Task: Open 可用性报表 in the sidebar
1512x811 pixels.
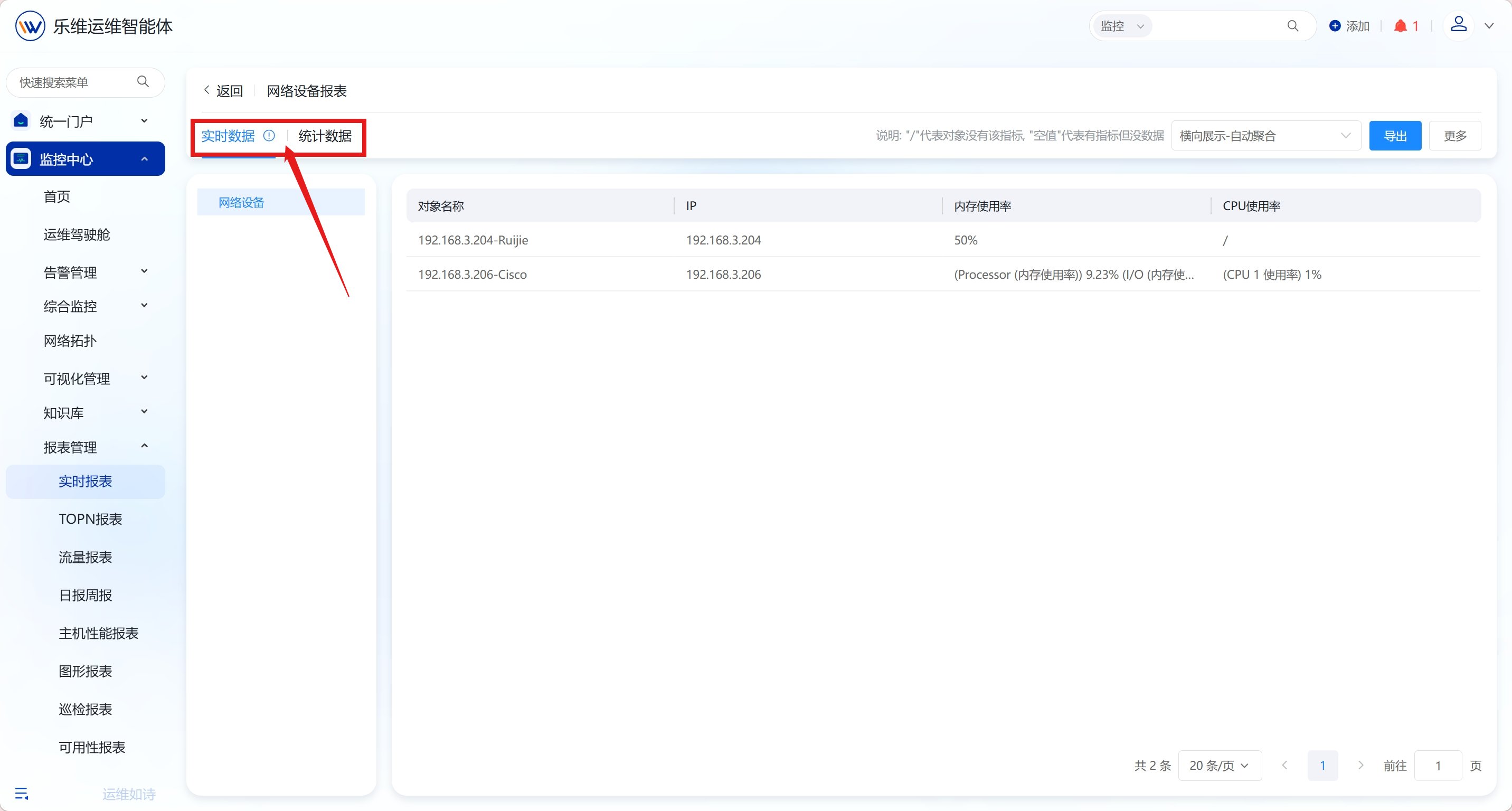Action: click(x=92, y=747)
